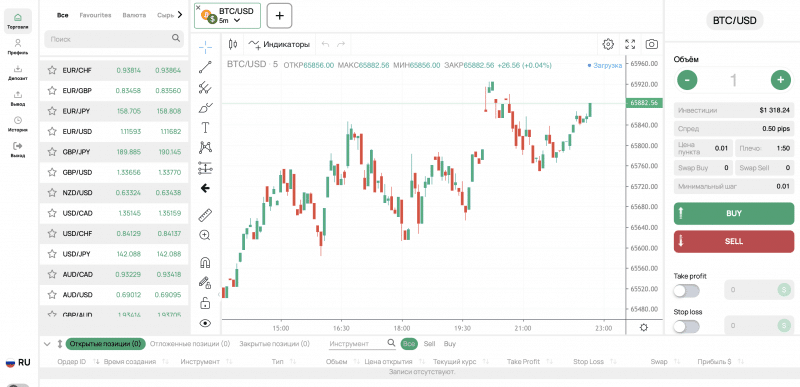Select the zoom in tool

pos(205,235)
